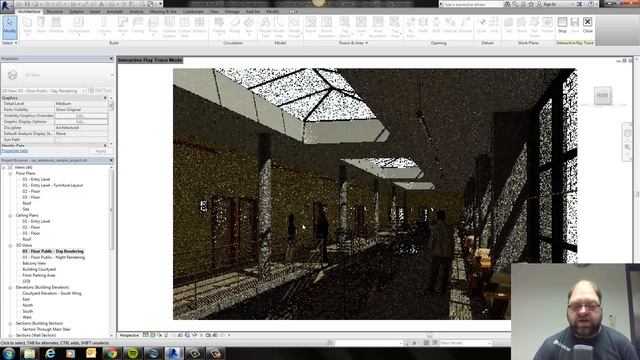Collapse the Sections (Building Section) node

point(10,323)
